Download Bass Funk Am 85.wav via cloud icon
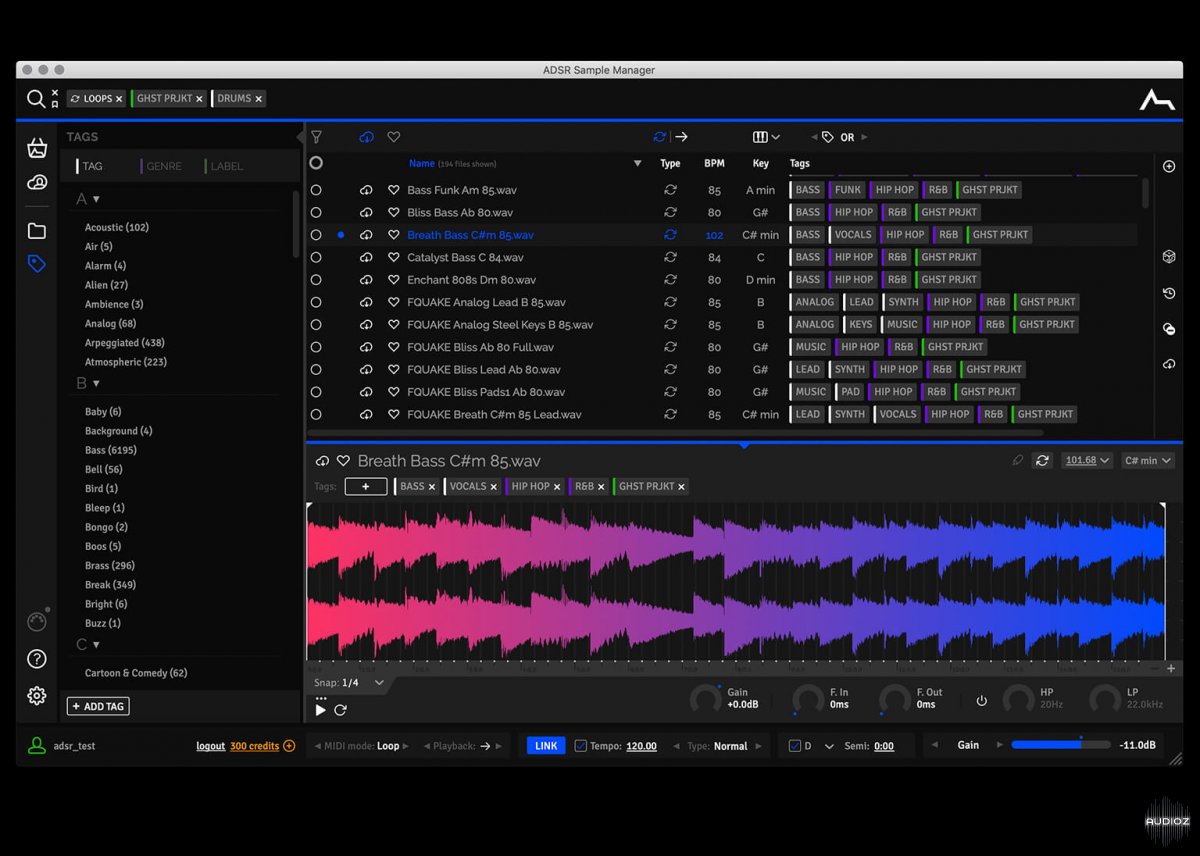 [366, 190]
